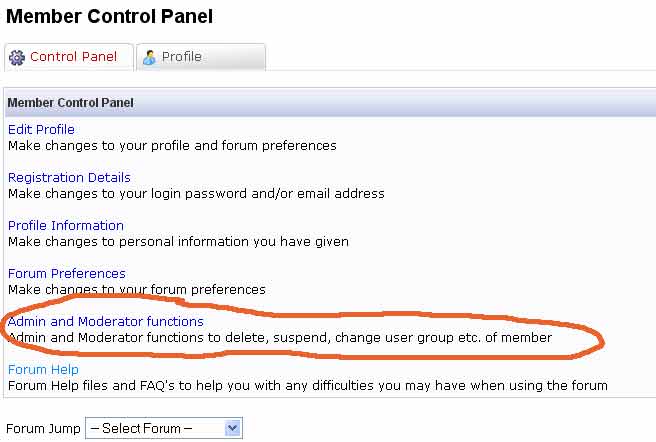Image resolution: width=656 pixels, height=442 pixels.
Task: Click the profile and forum preferences description text
Action: pos(172,145)
